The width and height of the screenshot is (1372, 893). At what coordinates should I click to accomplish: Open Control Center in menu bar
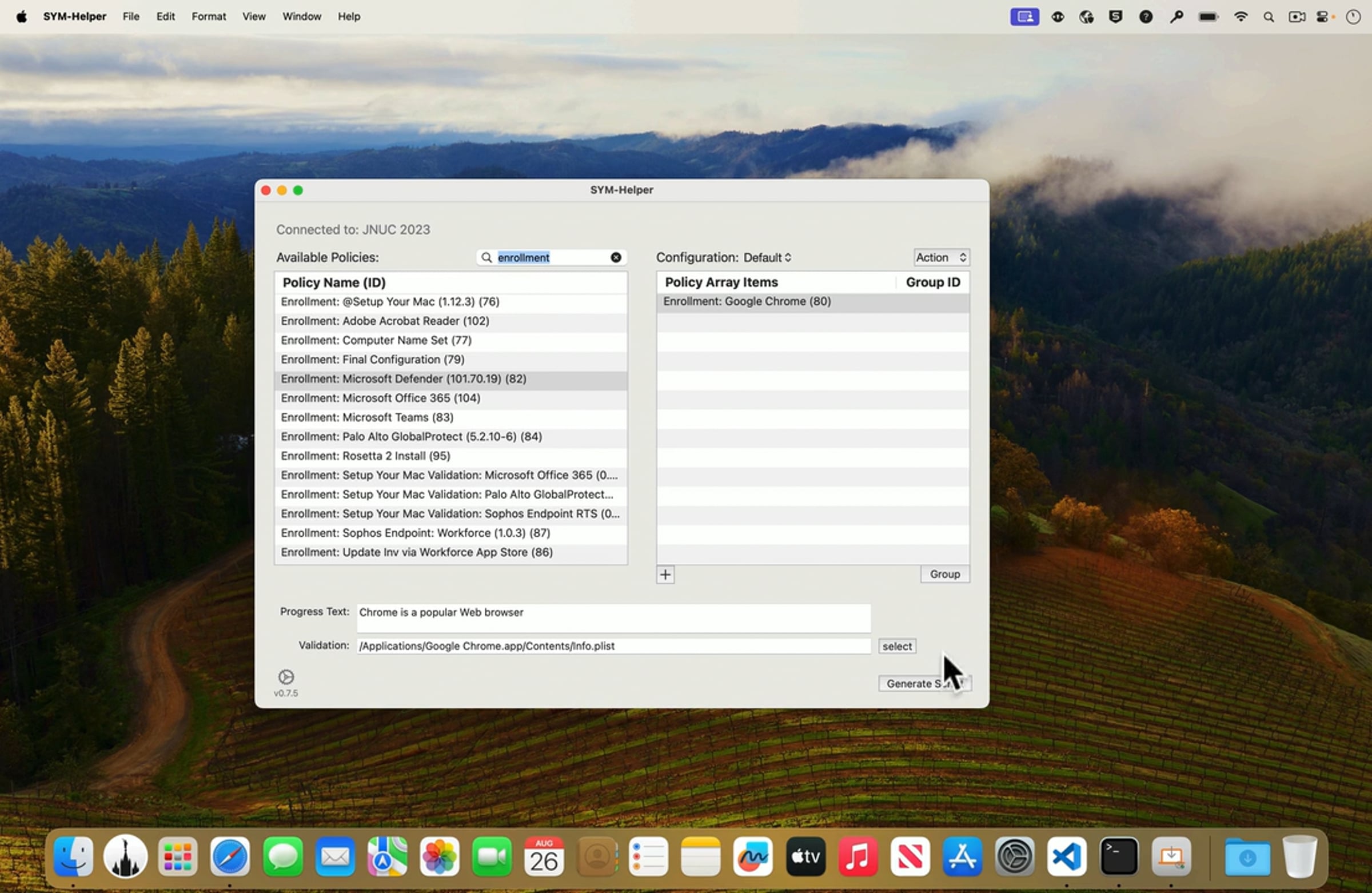click(1323, 17)
